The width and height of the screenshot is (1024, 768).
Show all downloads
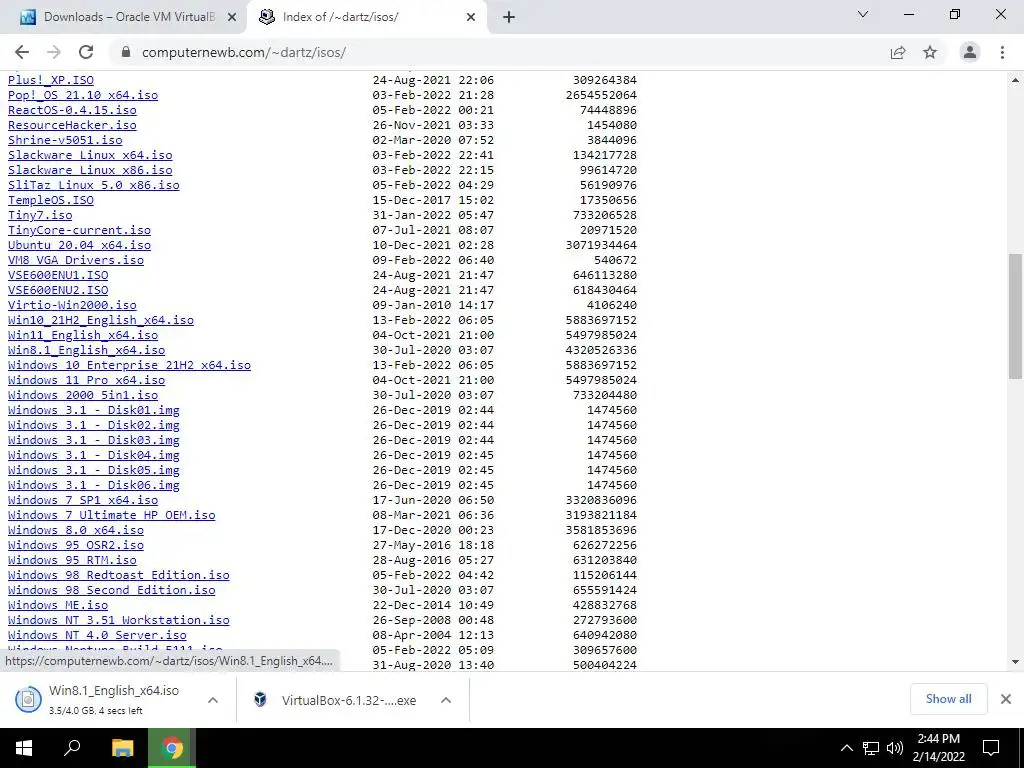[948, 699]
